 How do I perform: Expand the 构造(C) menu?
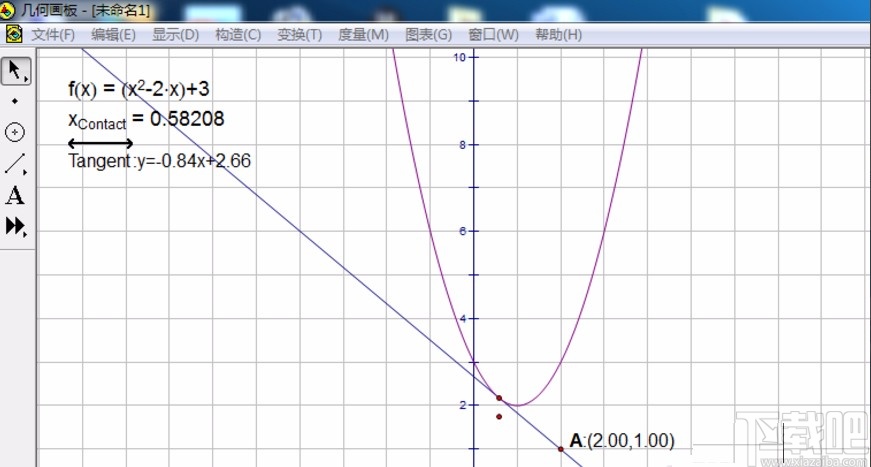(237, 34)
